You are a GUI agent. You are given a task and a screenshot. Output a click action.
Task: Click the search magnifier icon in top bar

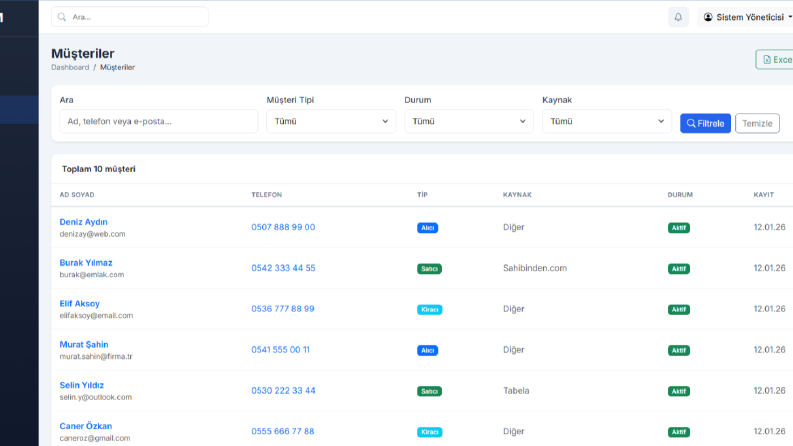tap(62, 17)
